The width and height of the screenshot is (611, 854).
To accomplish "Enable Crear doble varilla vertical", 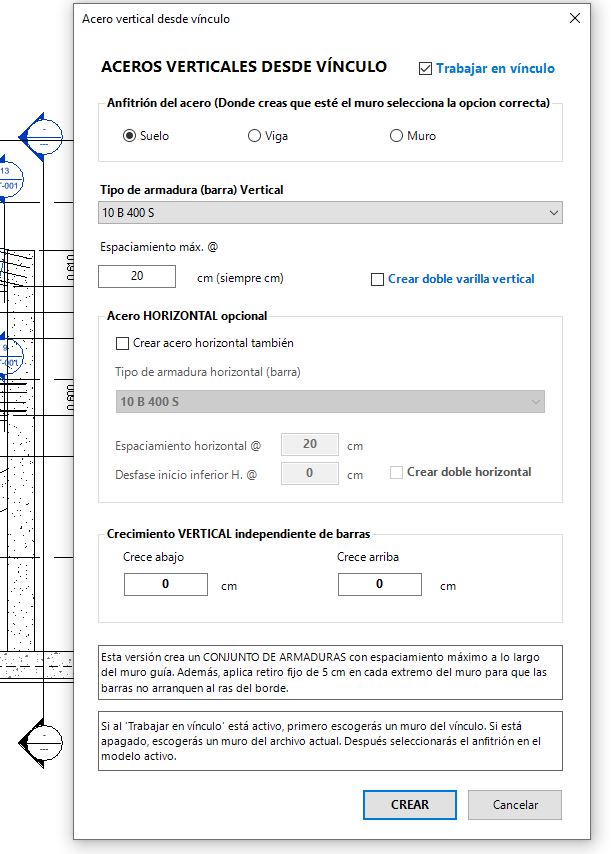I will (x=377, y=279).
